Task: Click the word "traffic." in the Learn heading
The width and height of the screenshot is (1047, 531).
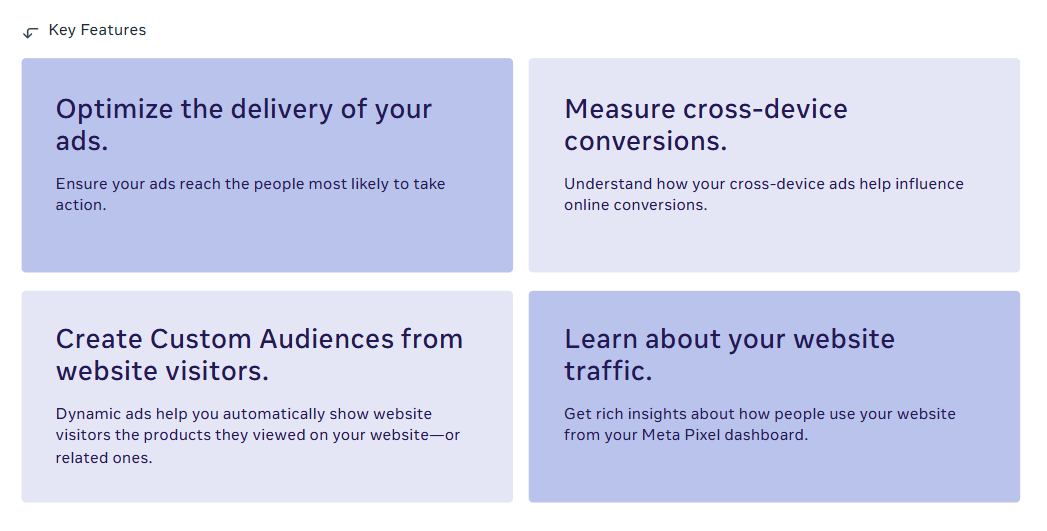Action: tap(608, 371)
